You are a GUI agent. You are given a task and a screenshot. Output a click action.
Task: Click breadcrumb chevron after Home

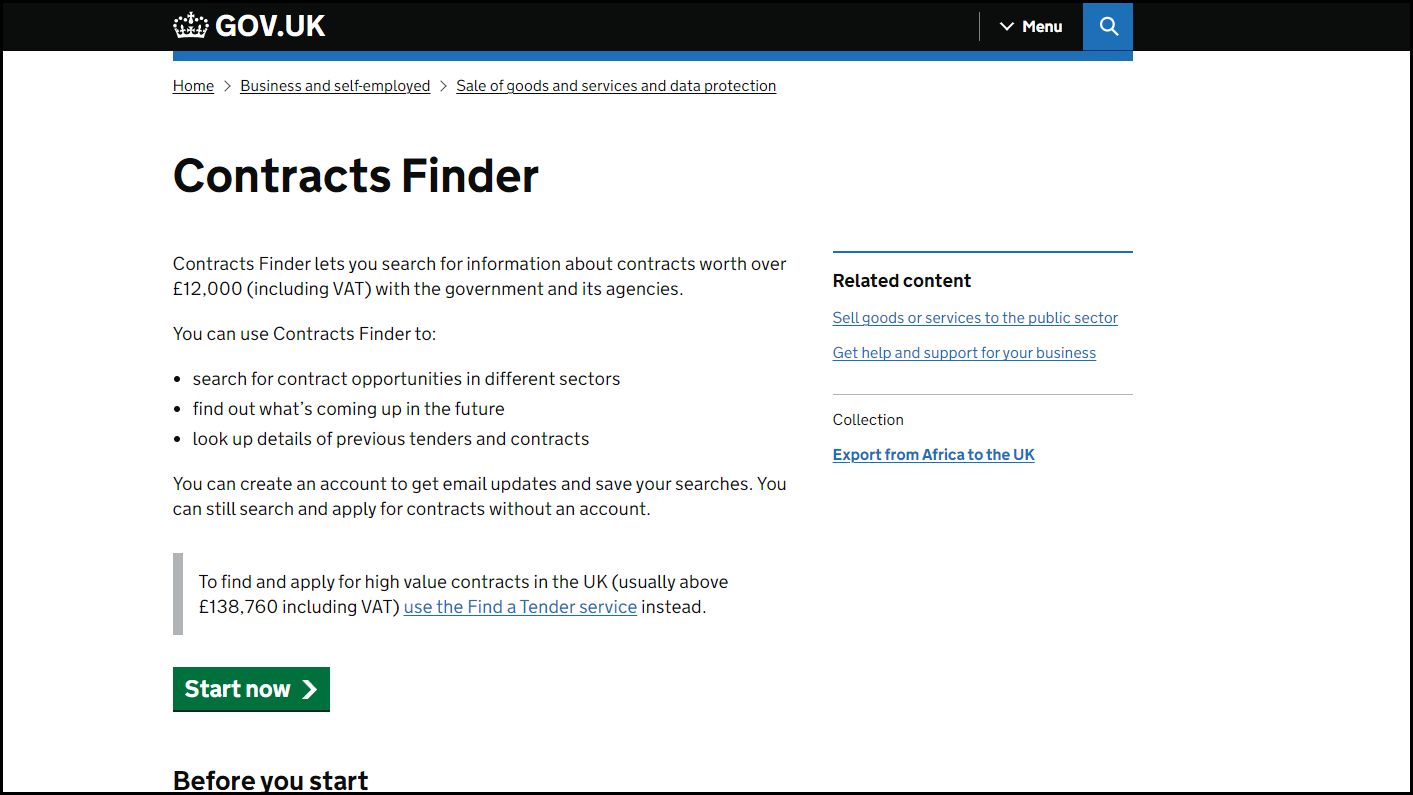pos(227,86)
